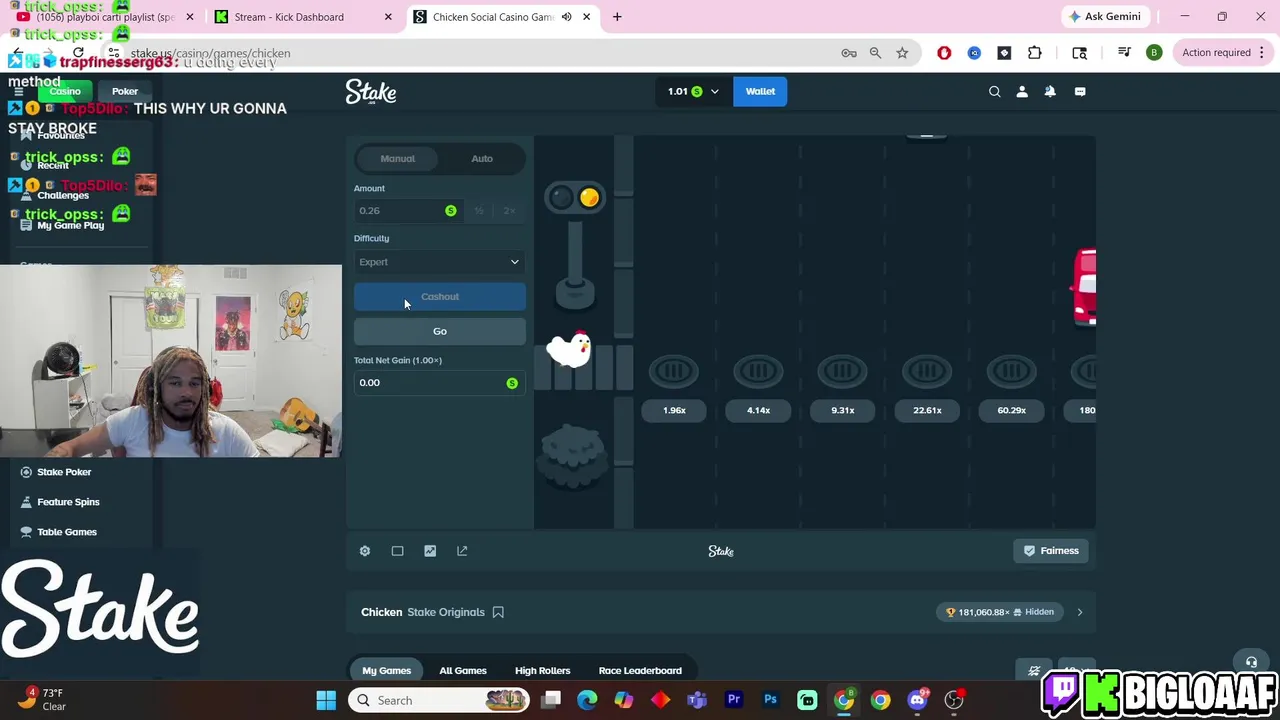The height and width of the screenshot is (720, 1280).
Task: Open Photoshop from the taskbar
Action: pyautogui.click(x=770, y=700)
